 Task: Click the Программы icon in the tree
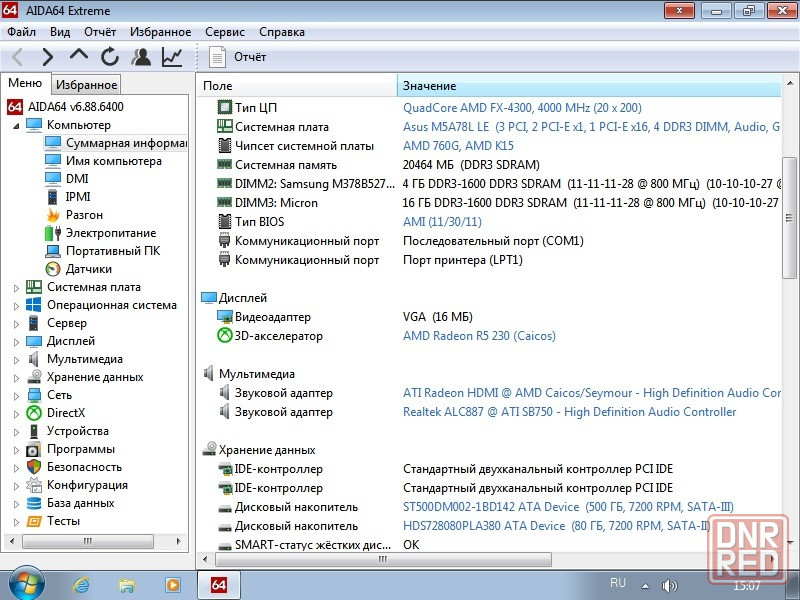point(34,449)
